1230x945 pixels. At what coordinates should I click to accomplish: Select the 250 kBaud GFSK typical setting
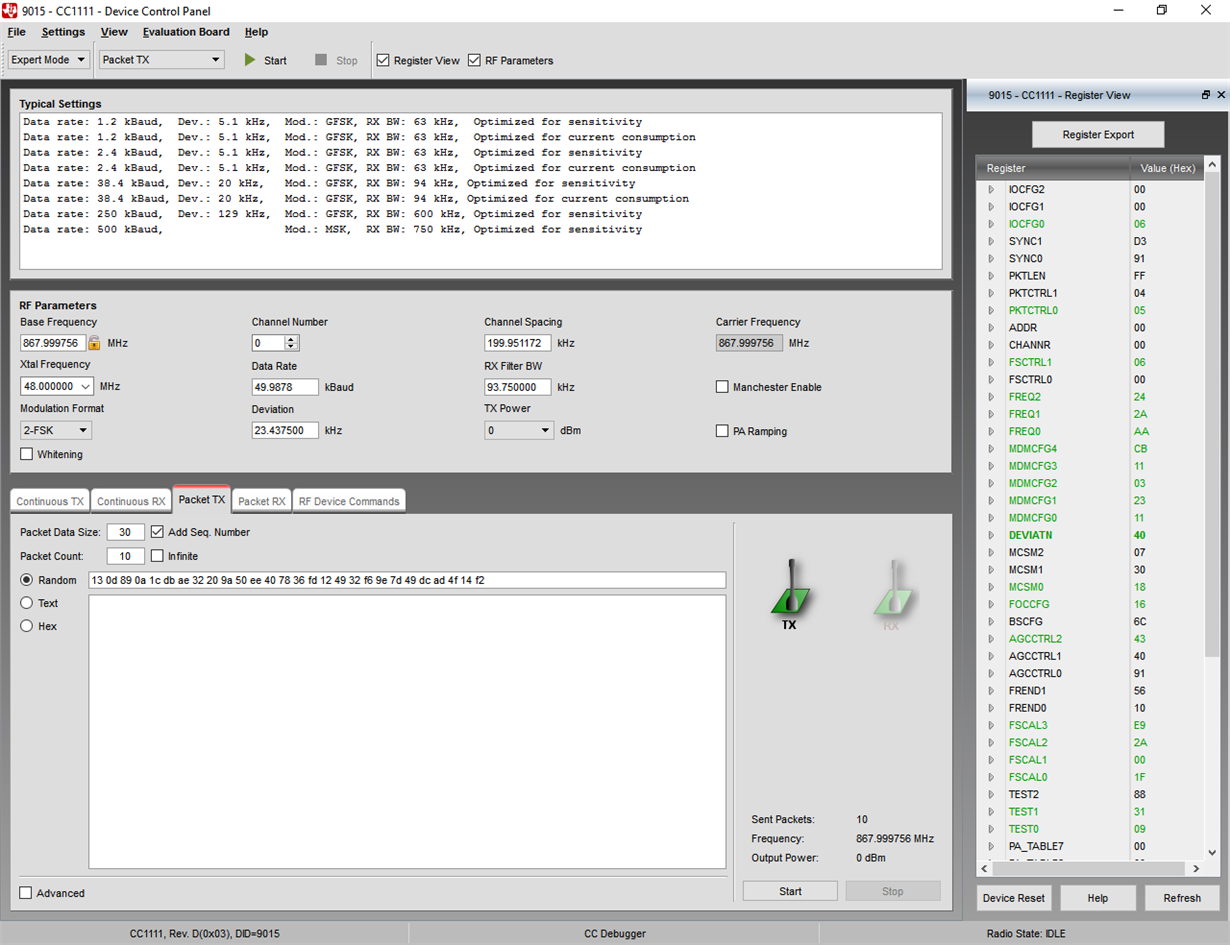point(332,214)
